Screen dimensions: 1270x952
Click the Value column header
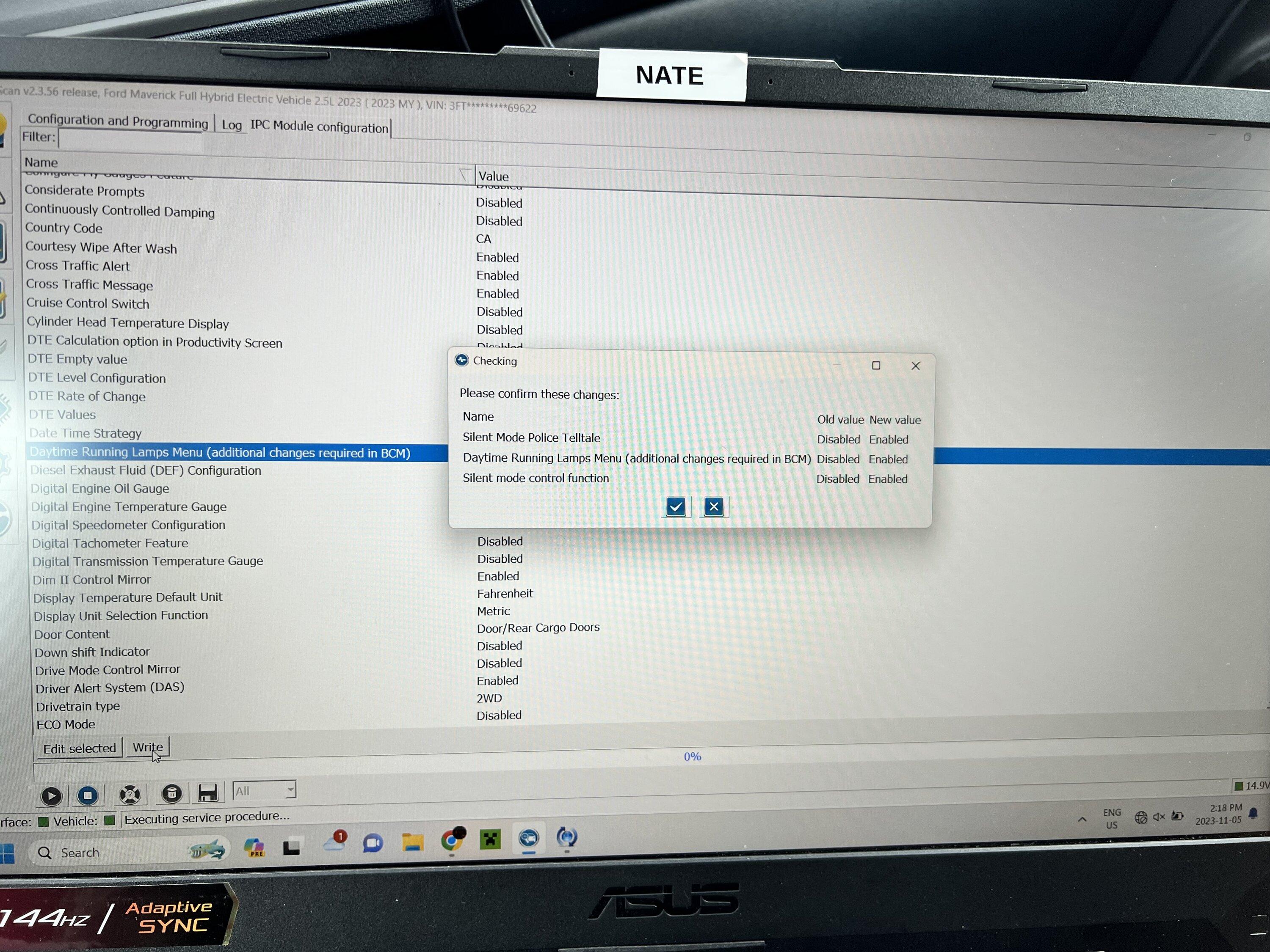click(494, 176)
